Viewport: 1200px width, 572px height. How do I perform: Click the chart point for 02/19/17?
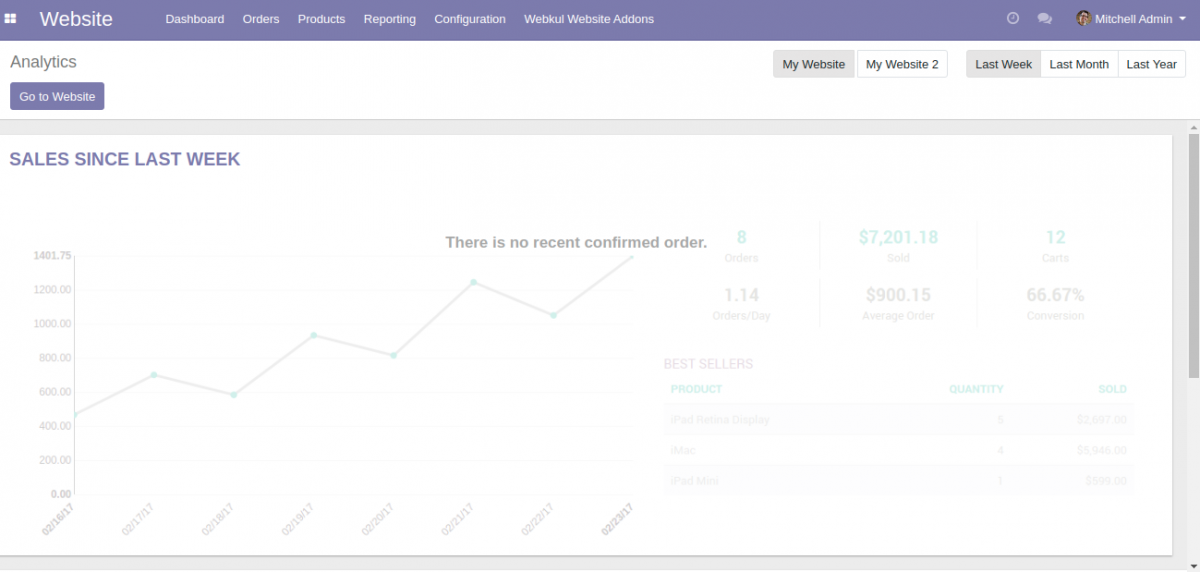coord(314,335)
